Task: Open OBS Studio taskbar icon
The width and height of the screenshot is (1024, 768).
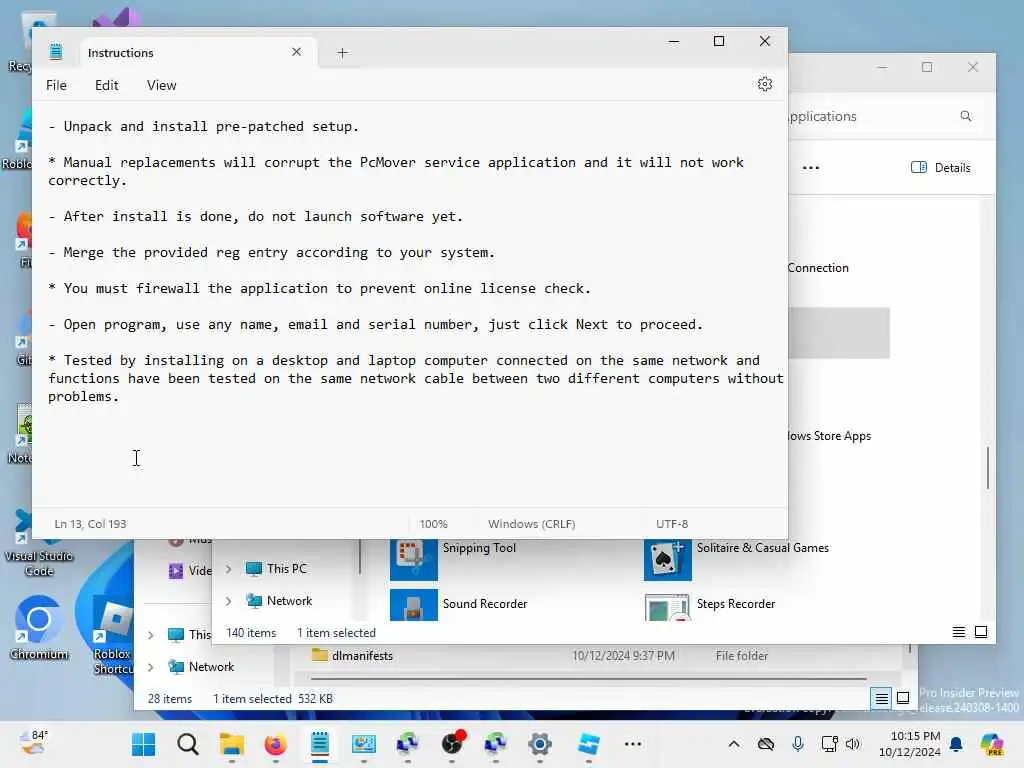Action: tap(452, 744)
